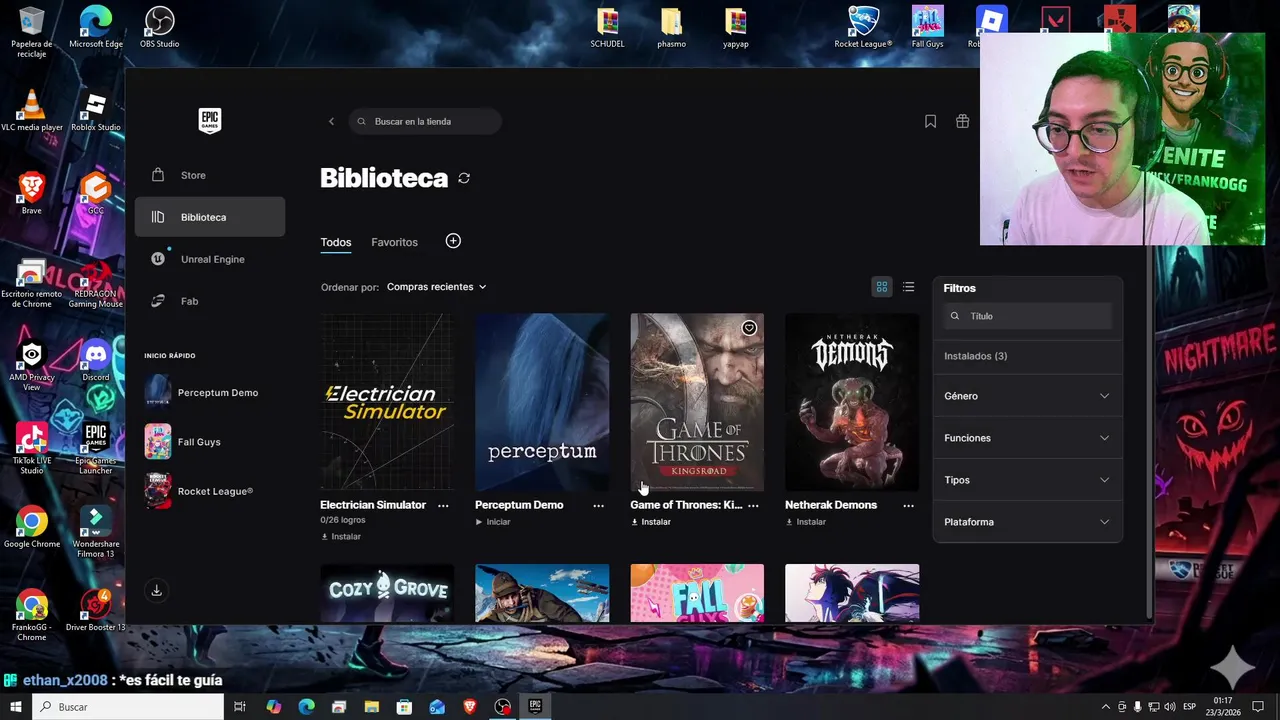Open Driver Booster 13 desktop icon
The image size is (1280, 720).
(96, 609)
